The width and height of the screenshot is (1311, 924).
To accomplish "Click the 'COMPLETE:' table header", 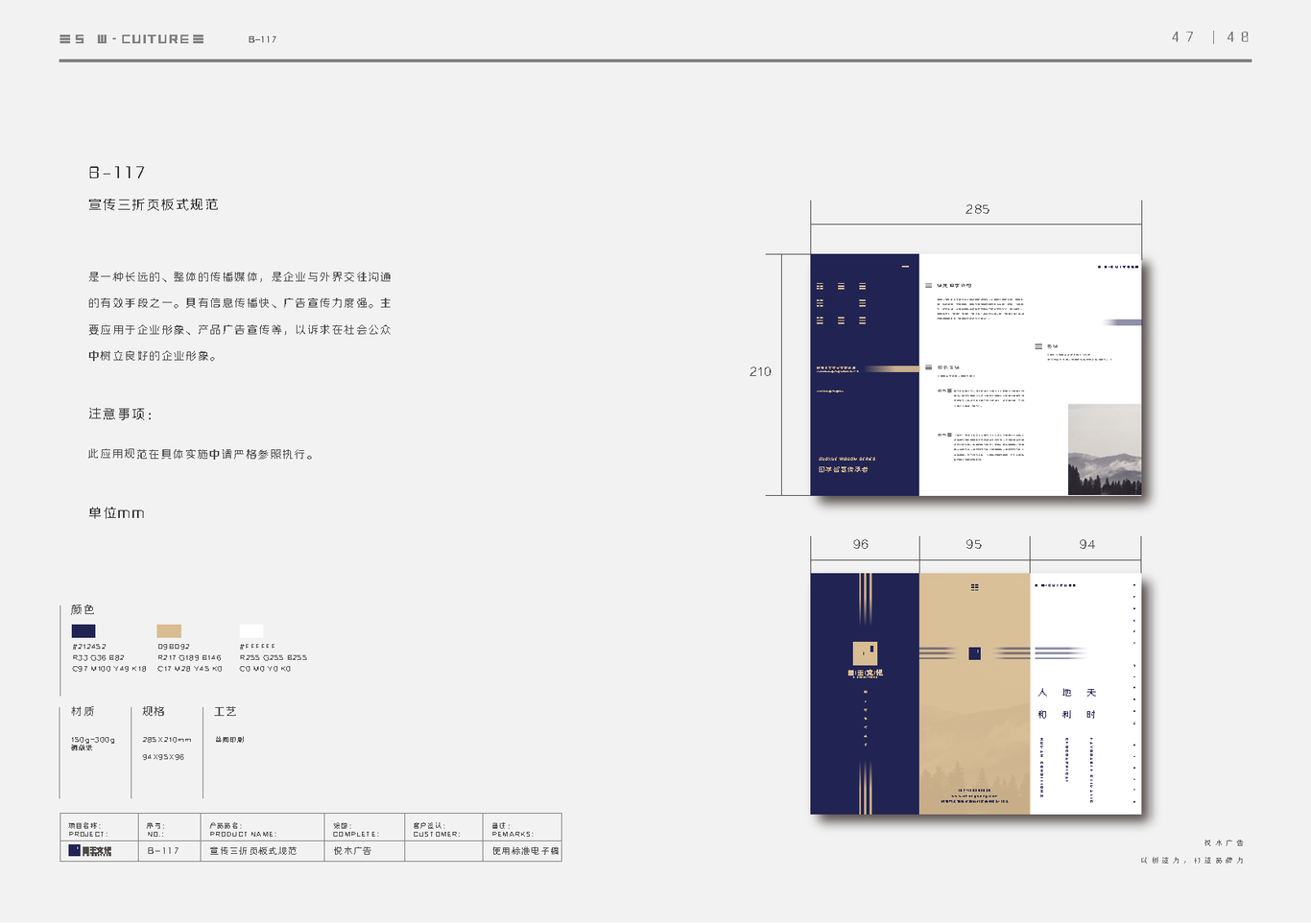I will 356,834.
